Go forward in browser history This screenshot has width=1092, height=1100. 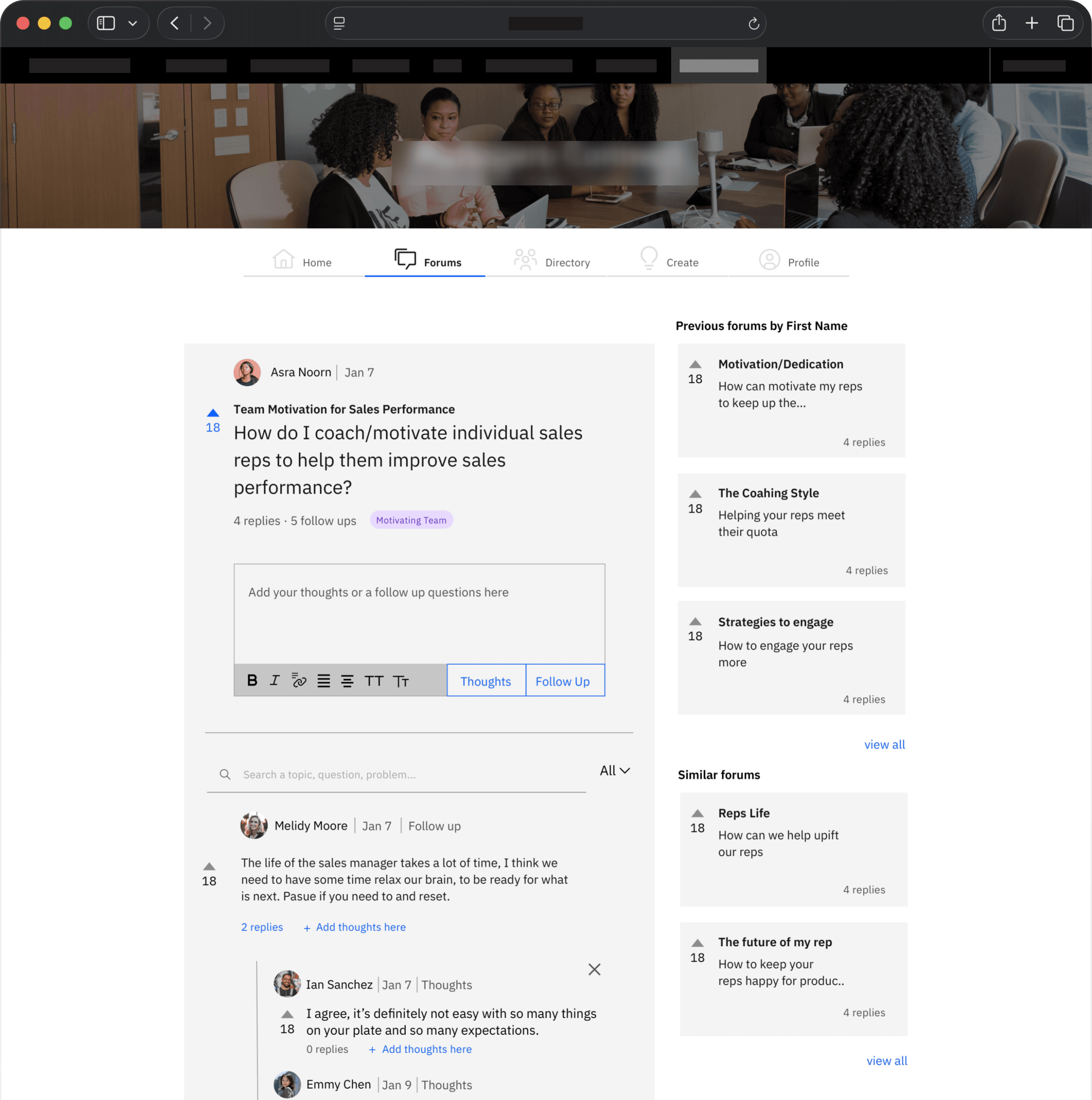click(x=207, y=23)
